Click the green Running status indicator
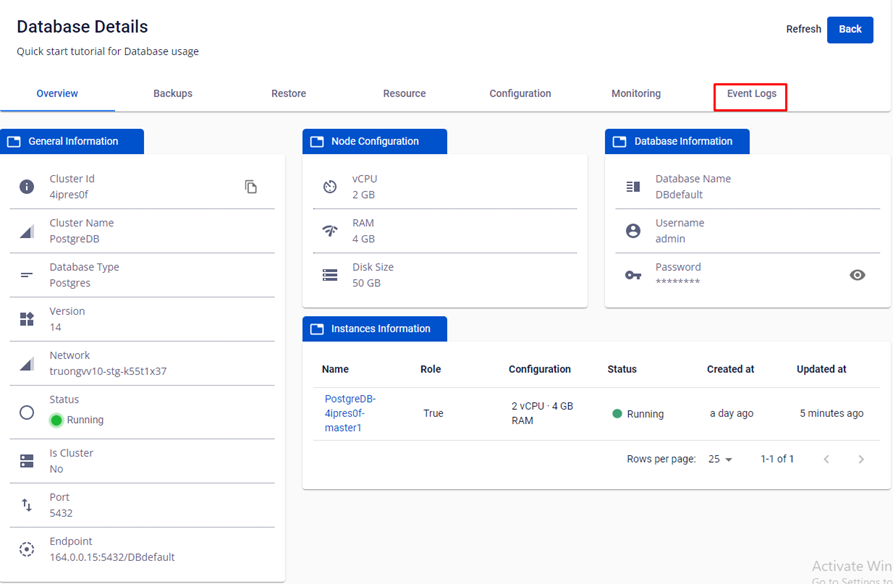The height and width of the screenshot is (584, 893). pyautogui.click(x=56, y=420)
